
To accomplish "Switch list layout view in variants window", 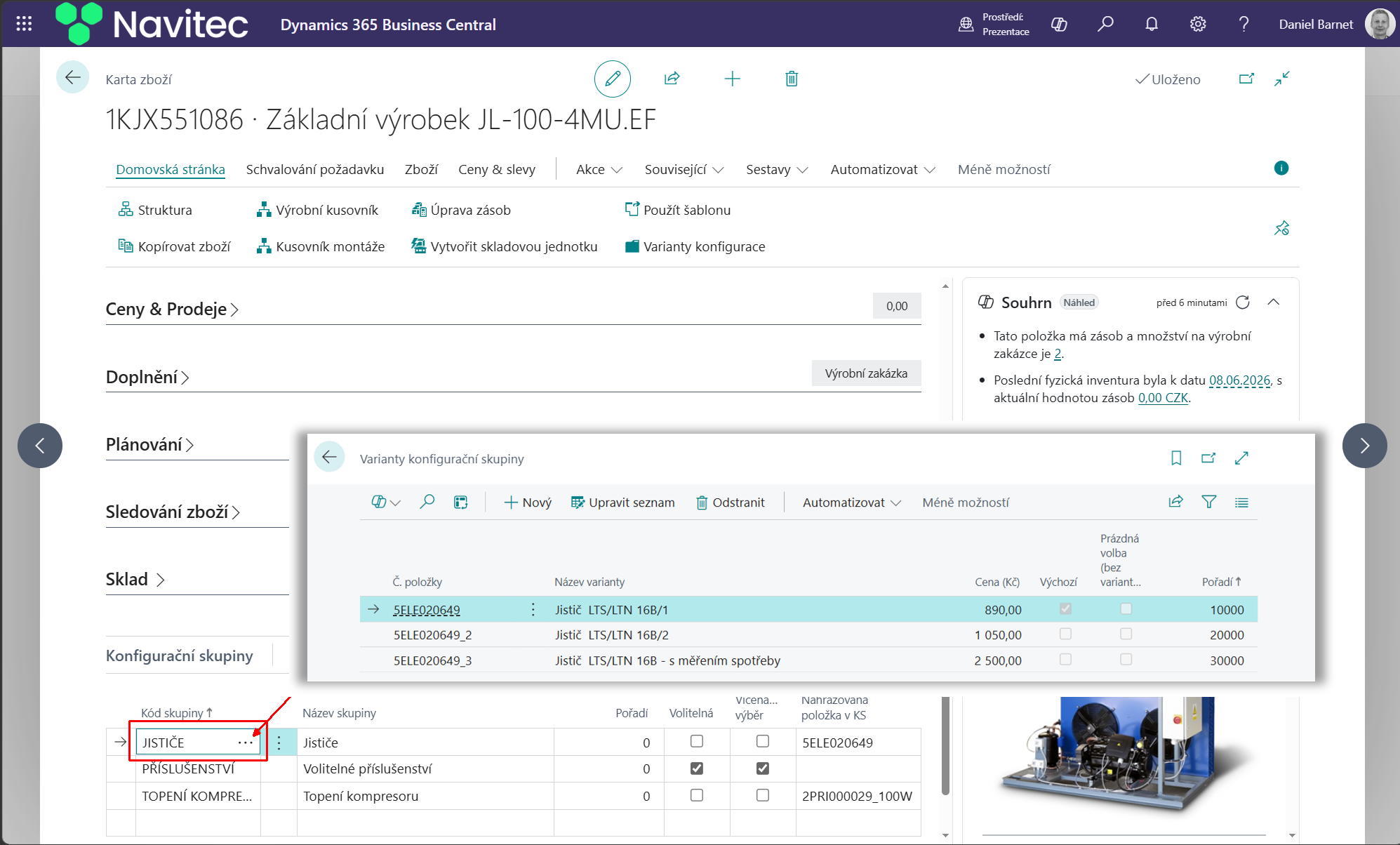I will (1241, 503).
